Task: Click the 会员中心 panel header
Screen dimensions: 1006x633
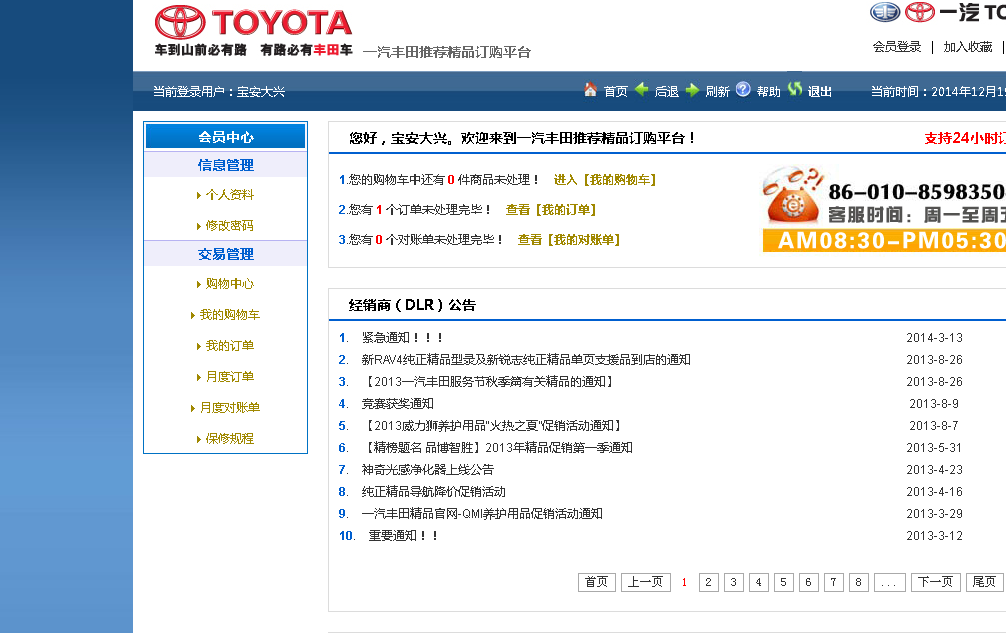Action: point(226,137)
